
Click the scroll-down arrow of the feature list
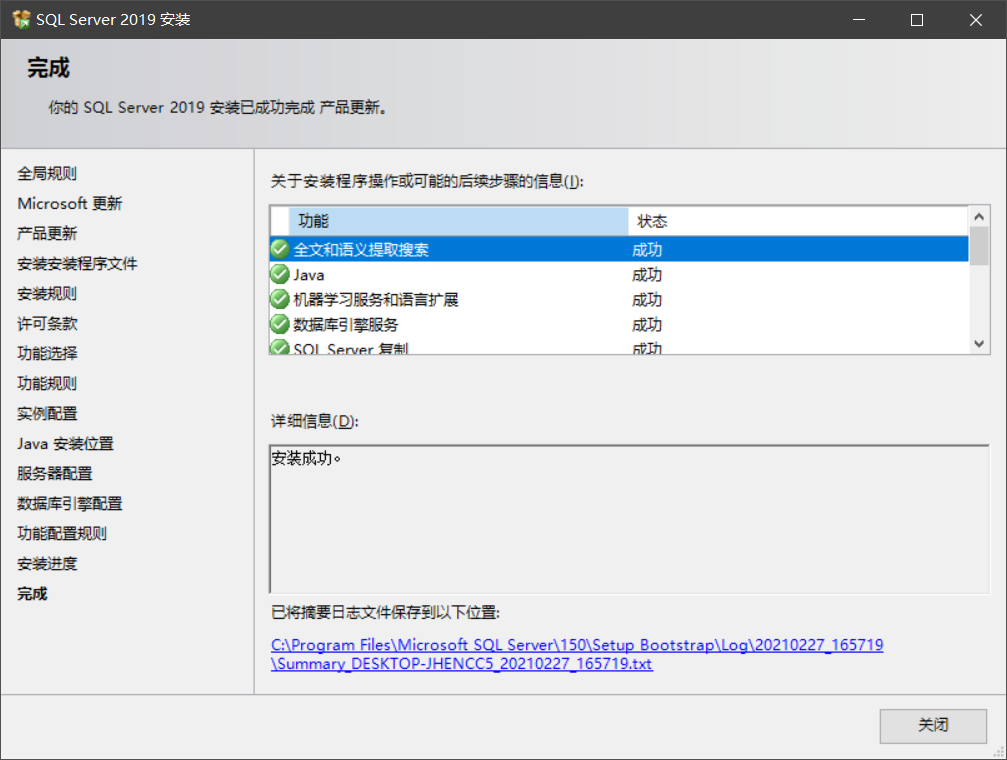click(979, 344)
